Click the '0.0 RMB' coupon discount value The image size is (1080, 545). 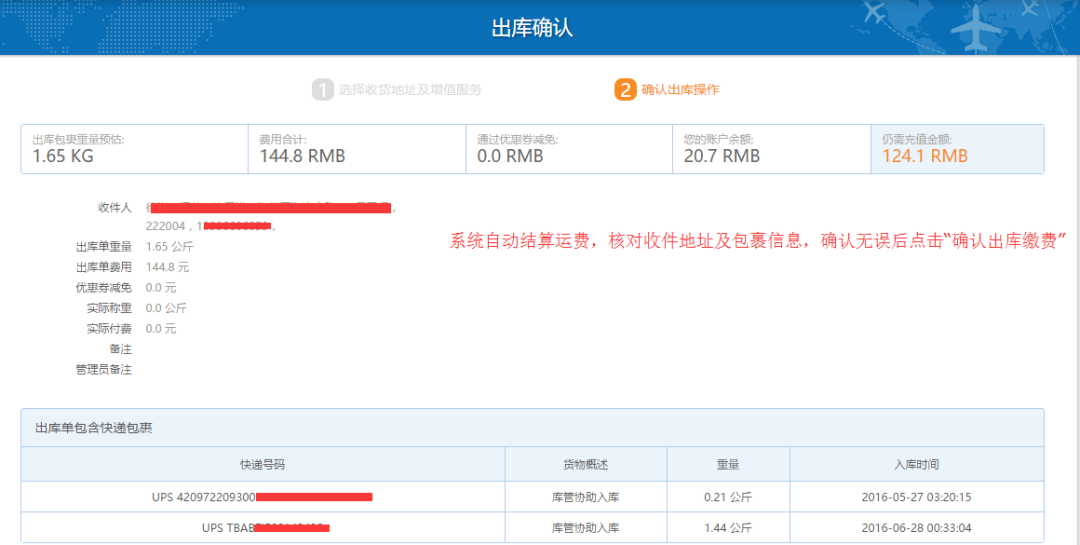click(x=510, y=156)
